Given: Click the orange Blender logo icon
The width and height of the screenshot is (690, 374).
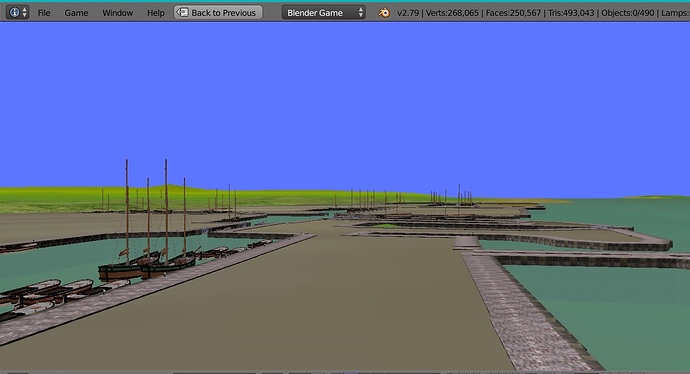Looking at the screenshot, I should click(x=384, y=13).
